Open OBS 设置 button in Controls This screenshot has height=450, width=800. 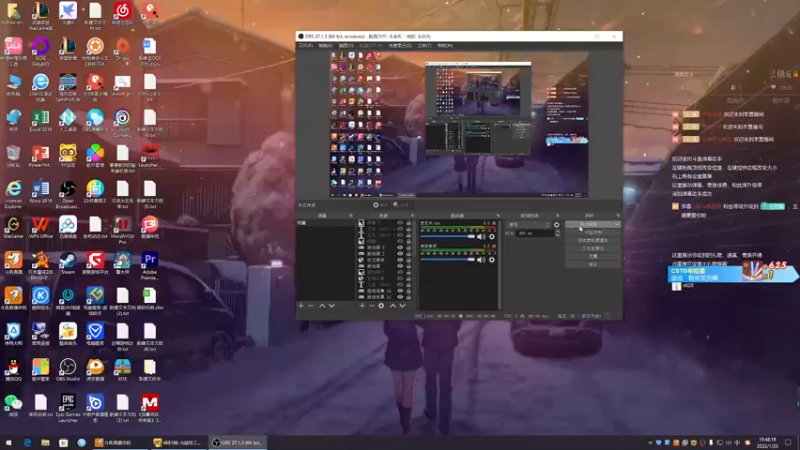(x=593, y=256)
